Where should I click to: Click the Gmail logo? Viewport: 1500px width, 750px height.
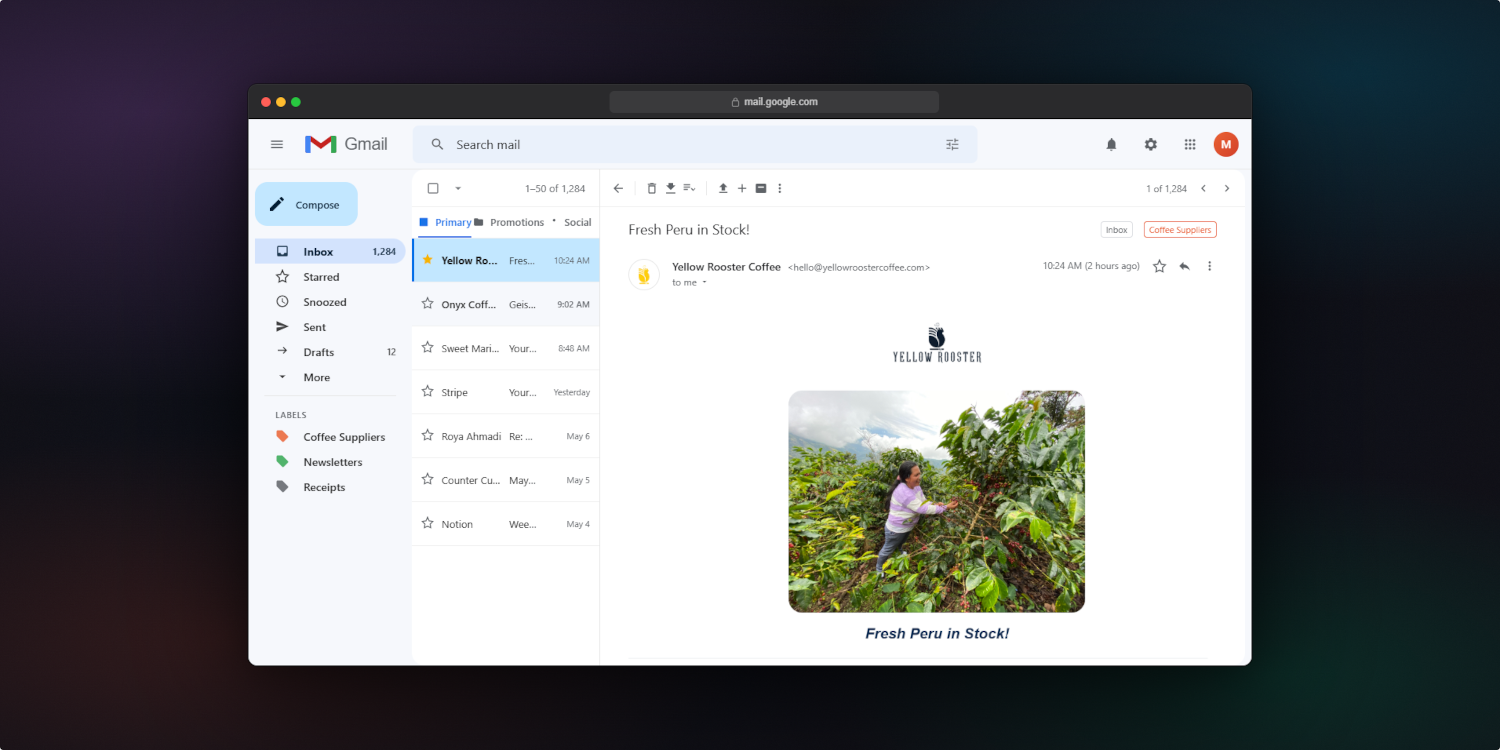coord(346,144)
